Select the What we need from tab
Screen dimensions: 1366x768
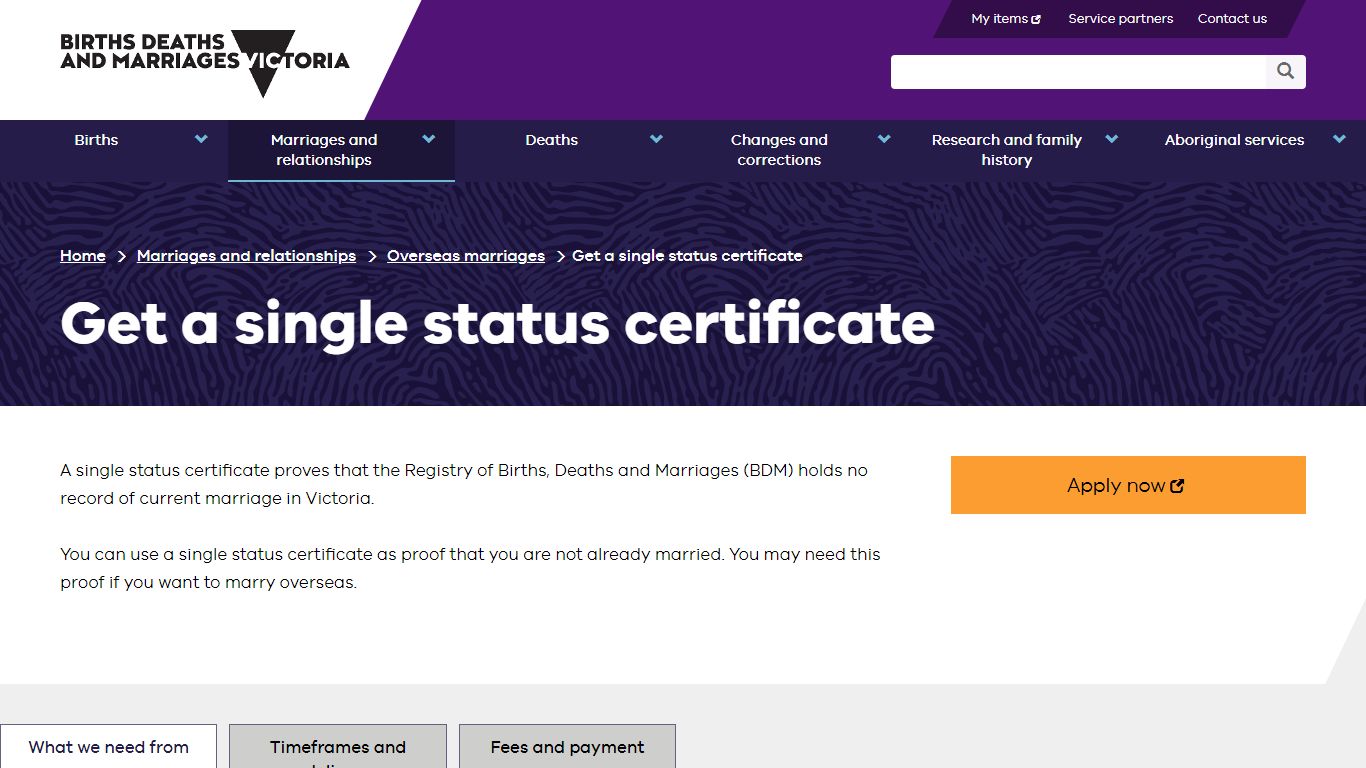click(x=108, y=747)
